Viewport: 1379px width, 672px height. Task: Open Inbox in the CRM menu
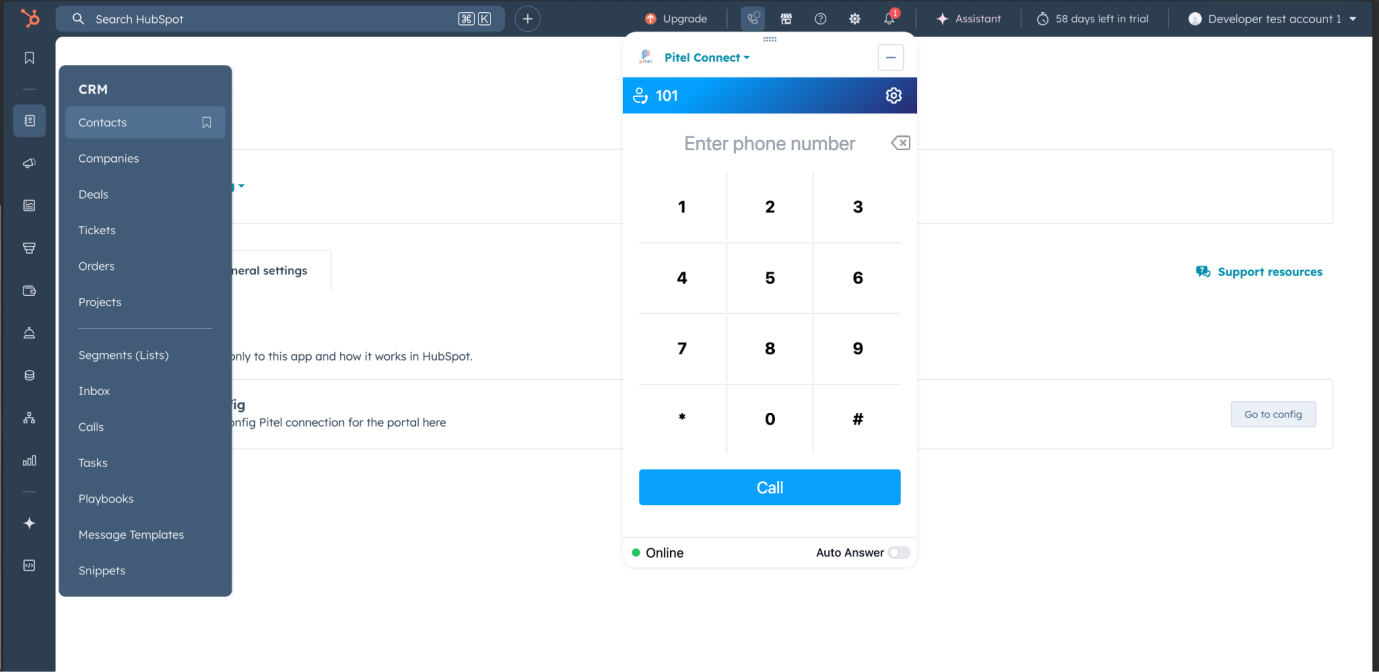(94, 391)
